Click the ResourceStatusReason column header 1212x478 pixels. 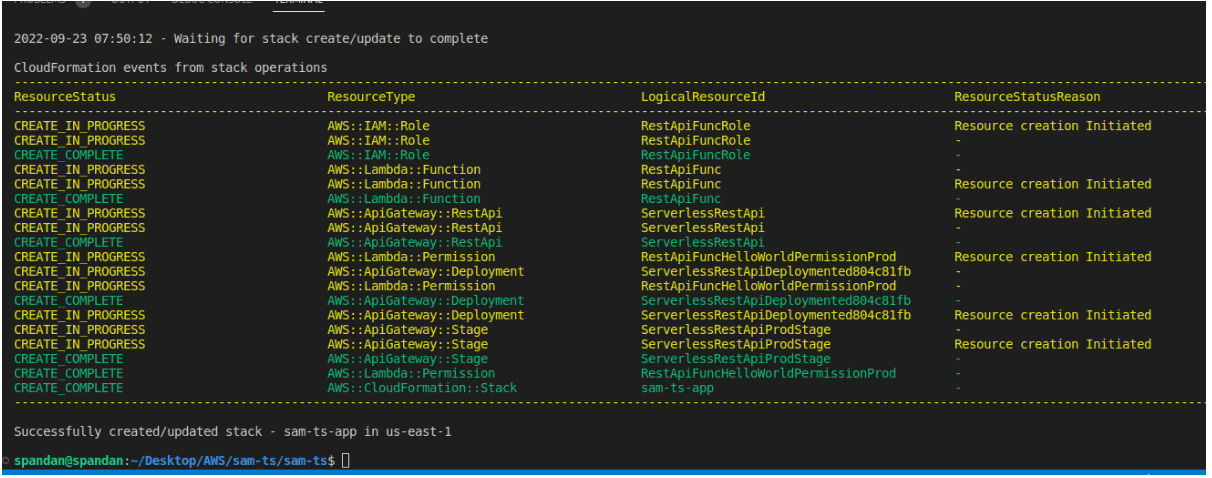click(x=1027, y=97)
